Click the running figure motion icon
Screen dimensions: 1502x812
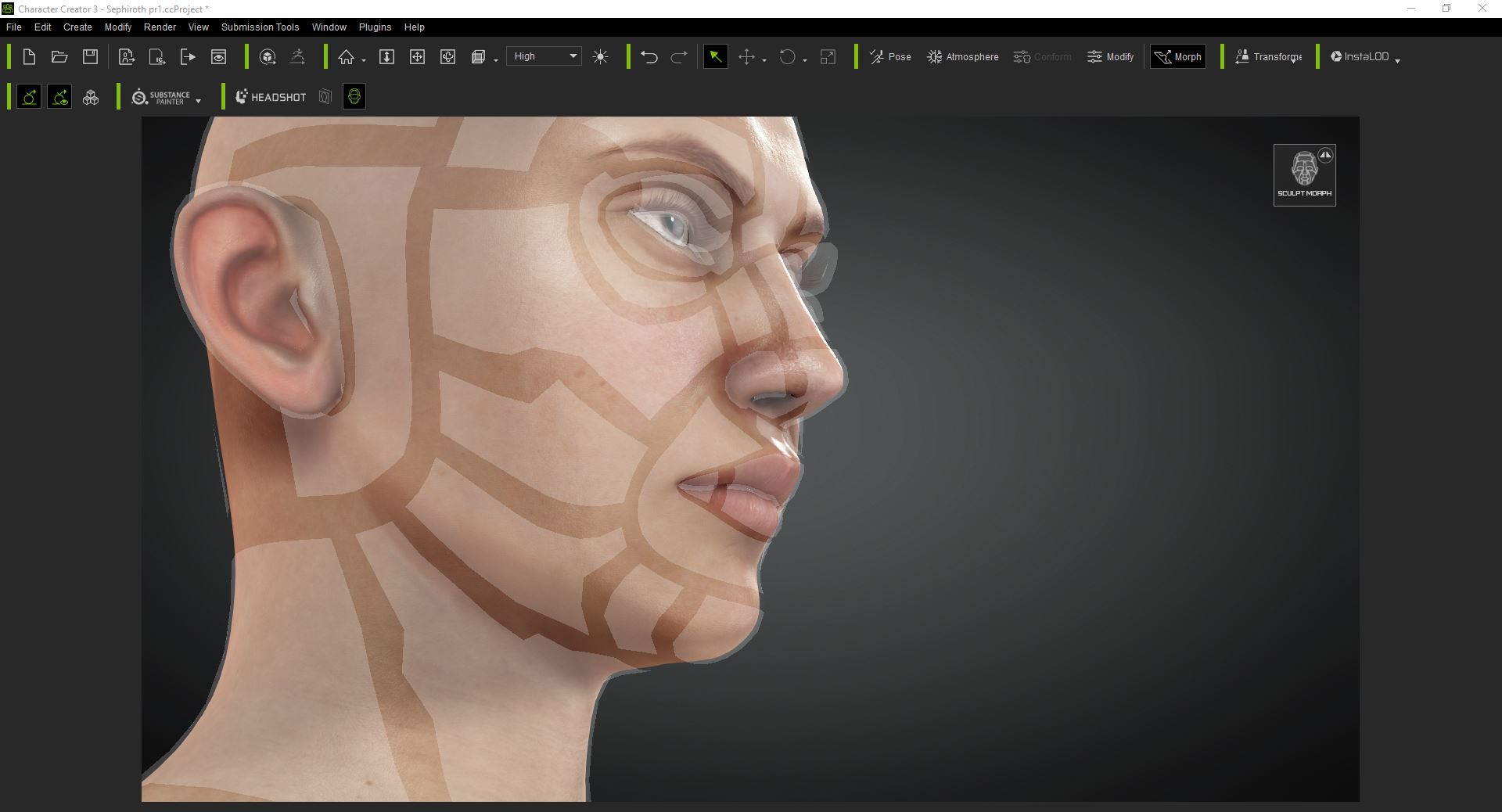(297, 56)
